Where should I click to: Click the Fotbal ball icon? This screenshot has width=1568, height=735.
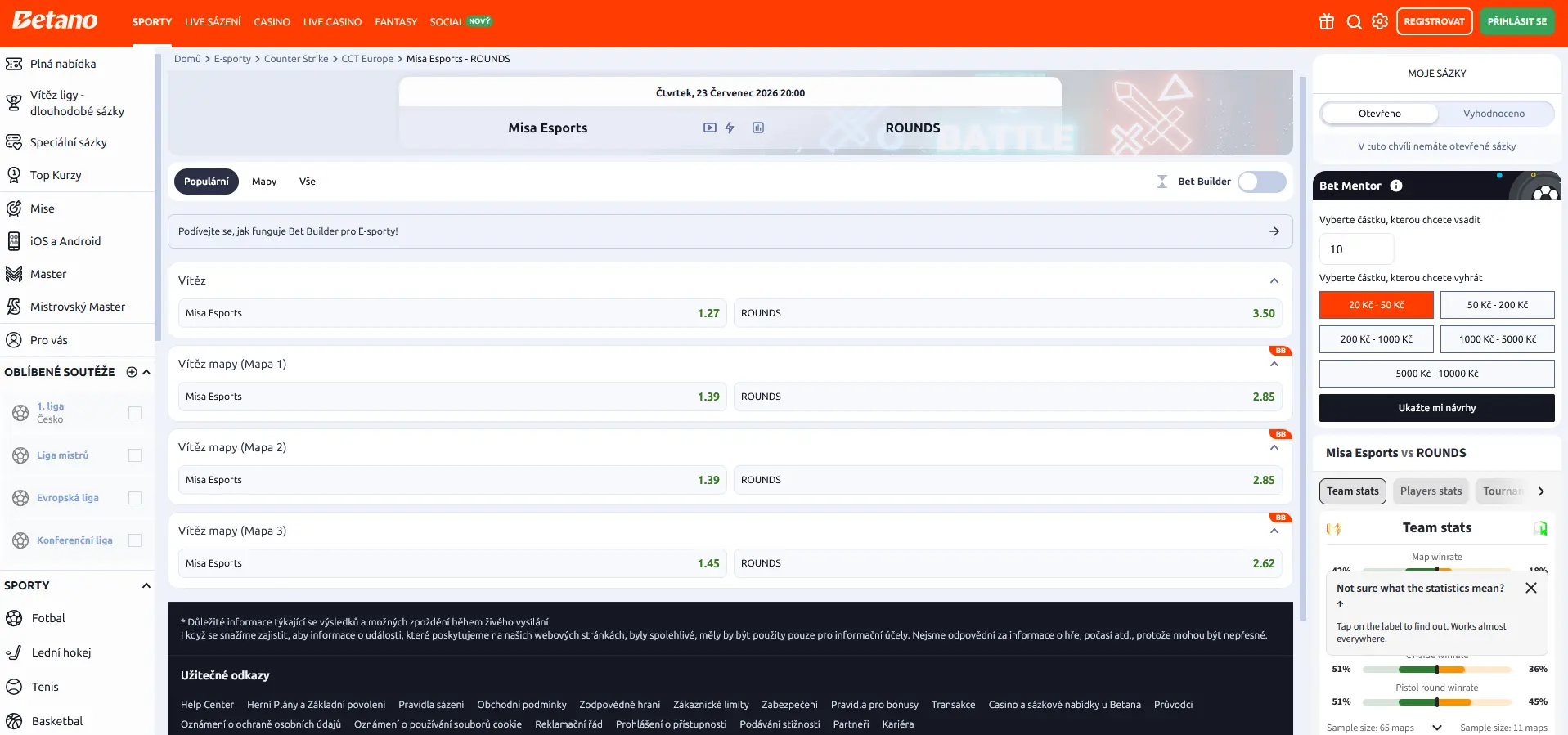click(14, 618)
